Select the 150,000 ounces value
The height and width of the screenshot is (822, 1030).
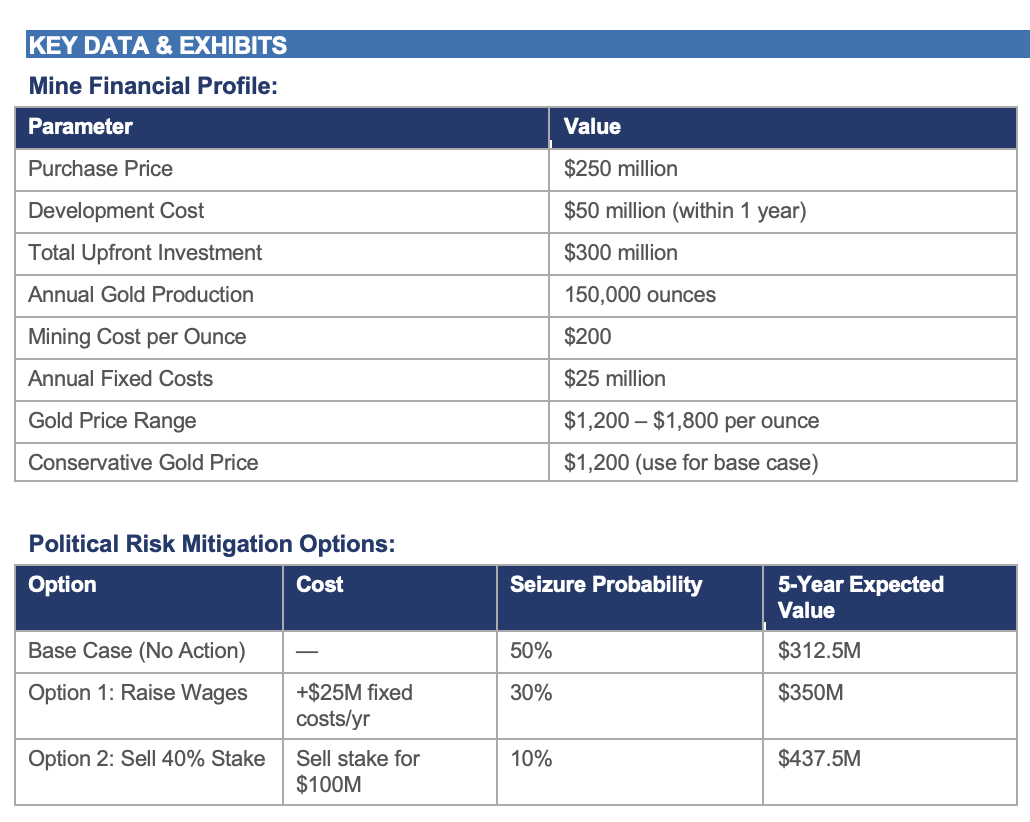click(640, 295)
